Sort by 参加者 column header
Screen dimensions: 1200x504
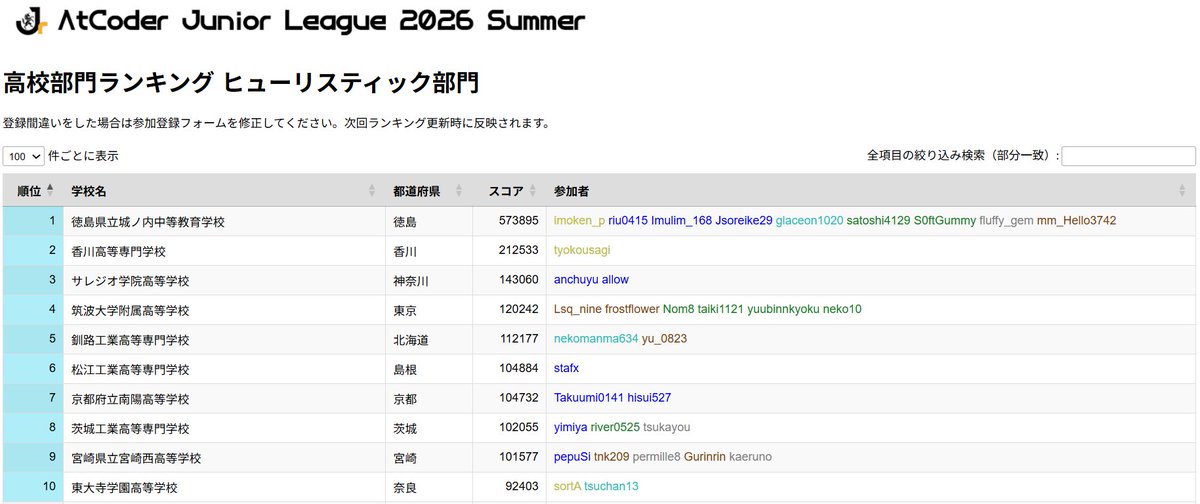click(870, 190)
